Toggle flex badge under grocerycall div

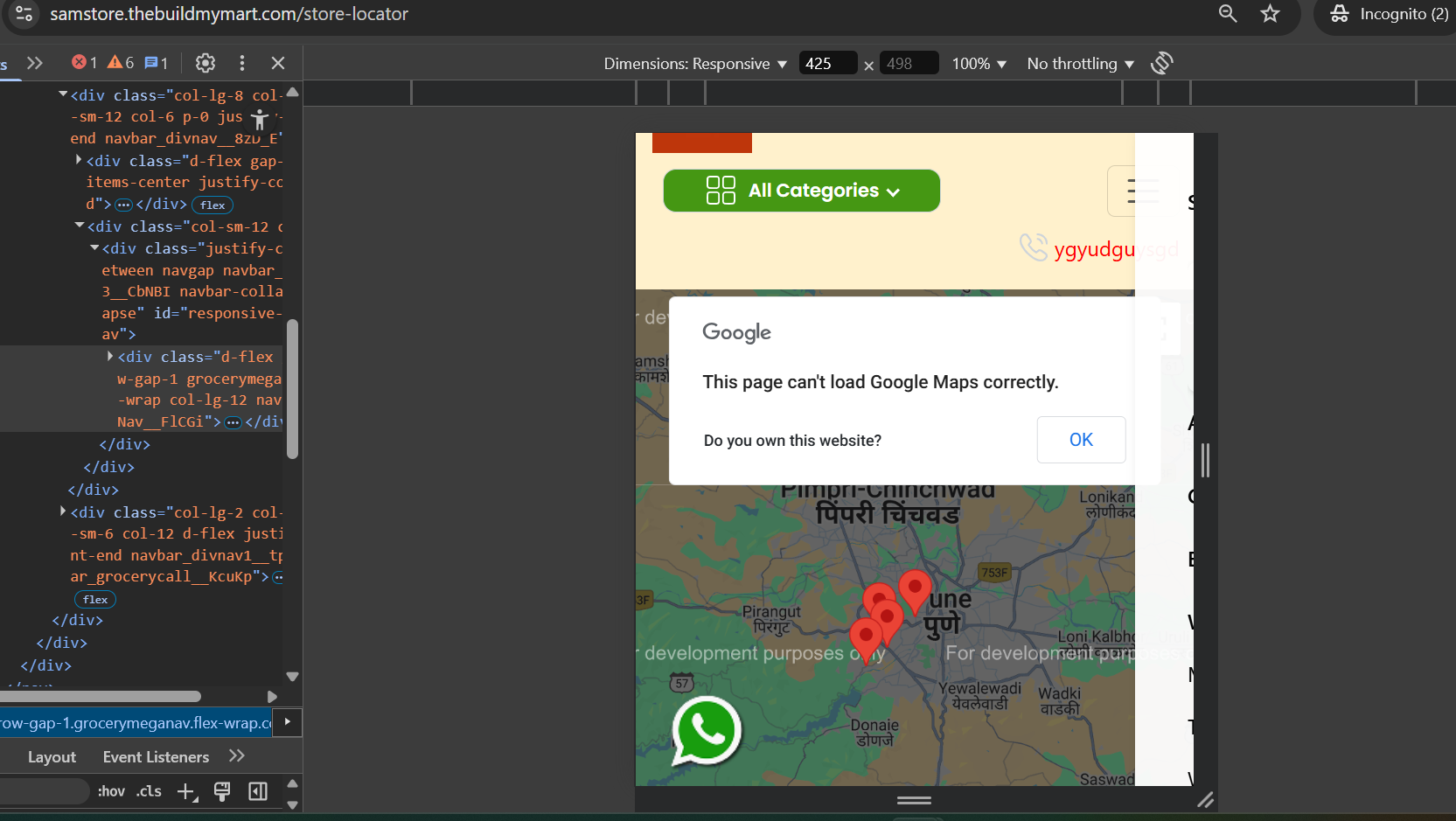click(95, 600)
